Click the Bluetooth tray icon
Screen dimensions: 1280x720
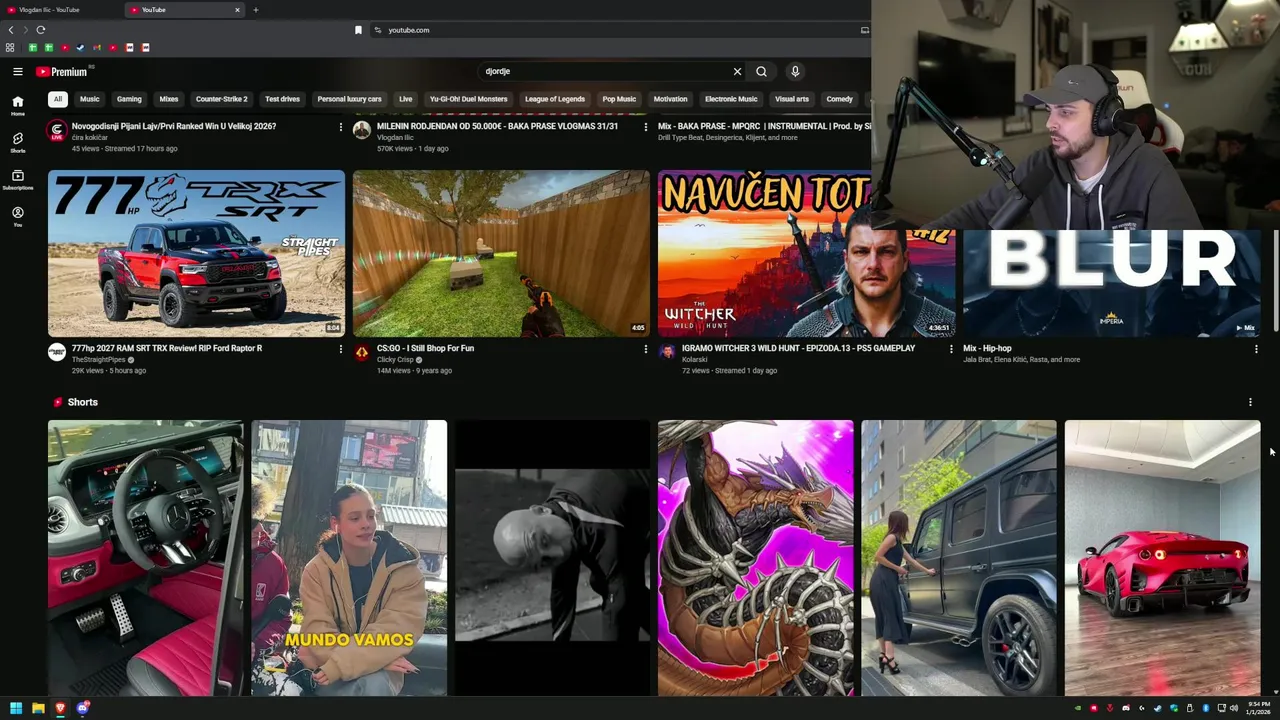click(1206, 708)
